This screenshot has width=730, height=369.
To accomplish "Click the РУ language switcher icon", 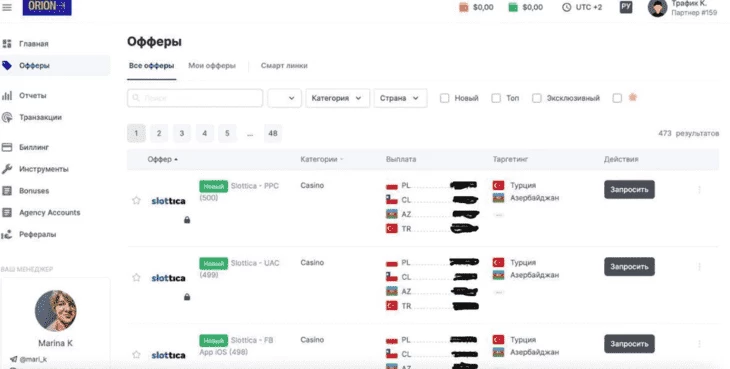I will [x=626, y=7].
